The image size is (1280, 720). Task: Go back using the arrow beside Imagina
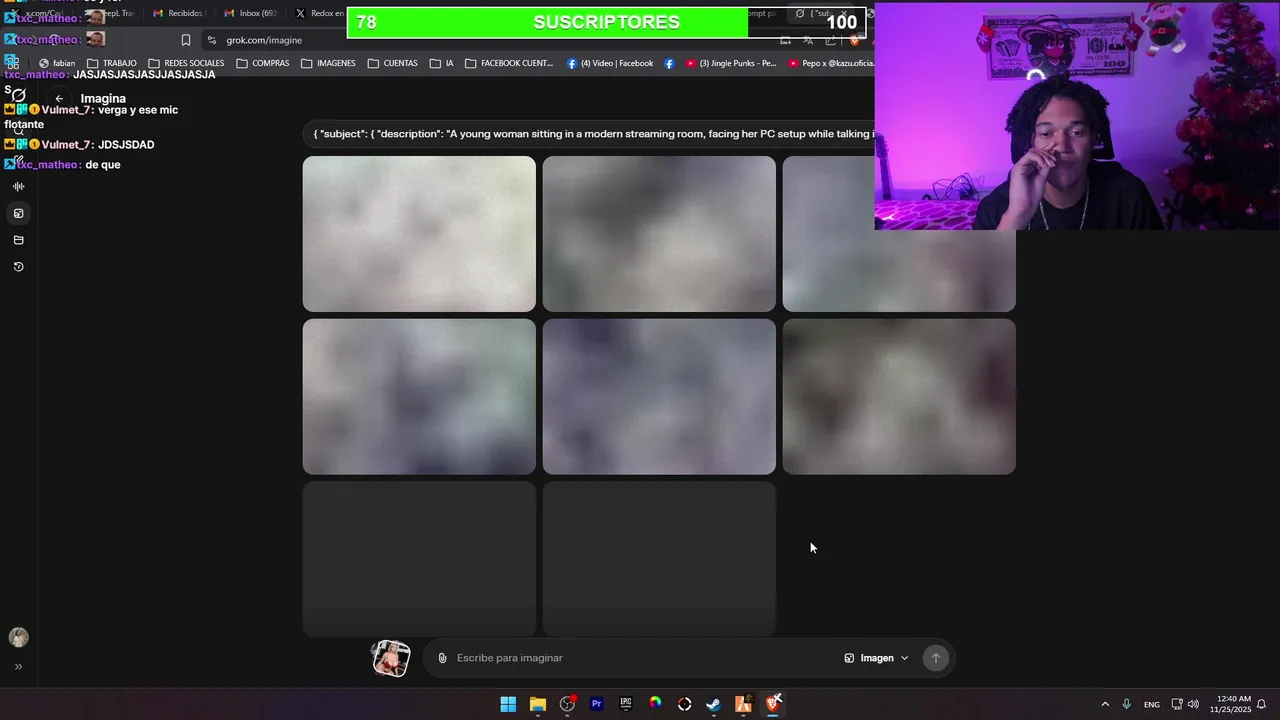tap(59, 99)
